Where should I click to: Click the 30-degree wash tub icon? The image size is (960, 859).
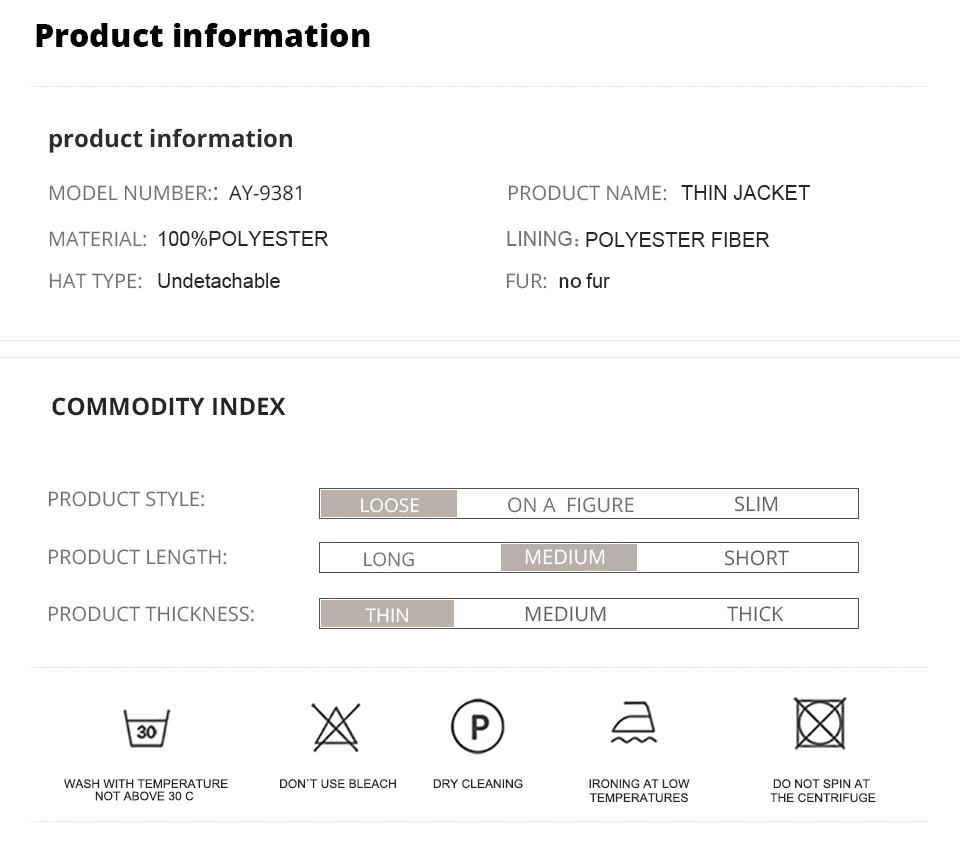(146, 728)
